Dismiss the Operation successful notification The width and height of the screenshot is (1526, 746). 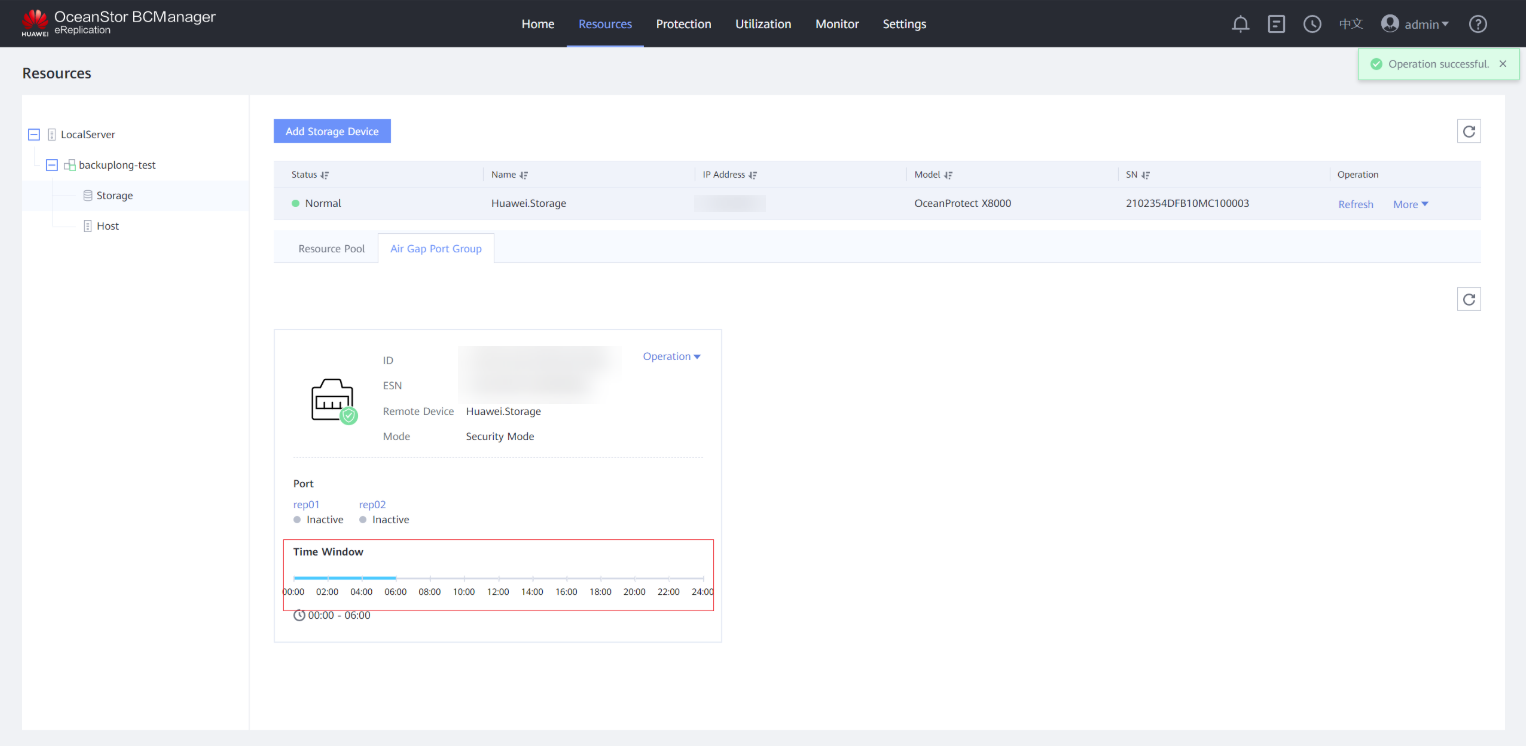click(x=1502, y=64)
